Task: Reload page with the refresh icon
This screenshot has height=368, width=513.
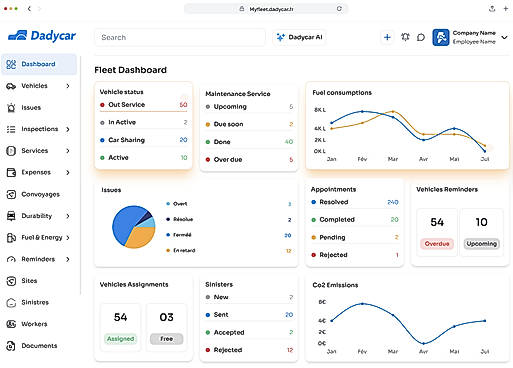Action: click(339, 9)
